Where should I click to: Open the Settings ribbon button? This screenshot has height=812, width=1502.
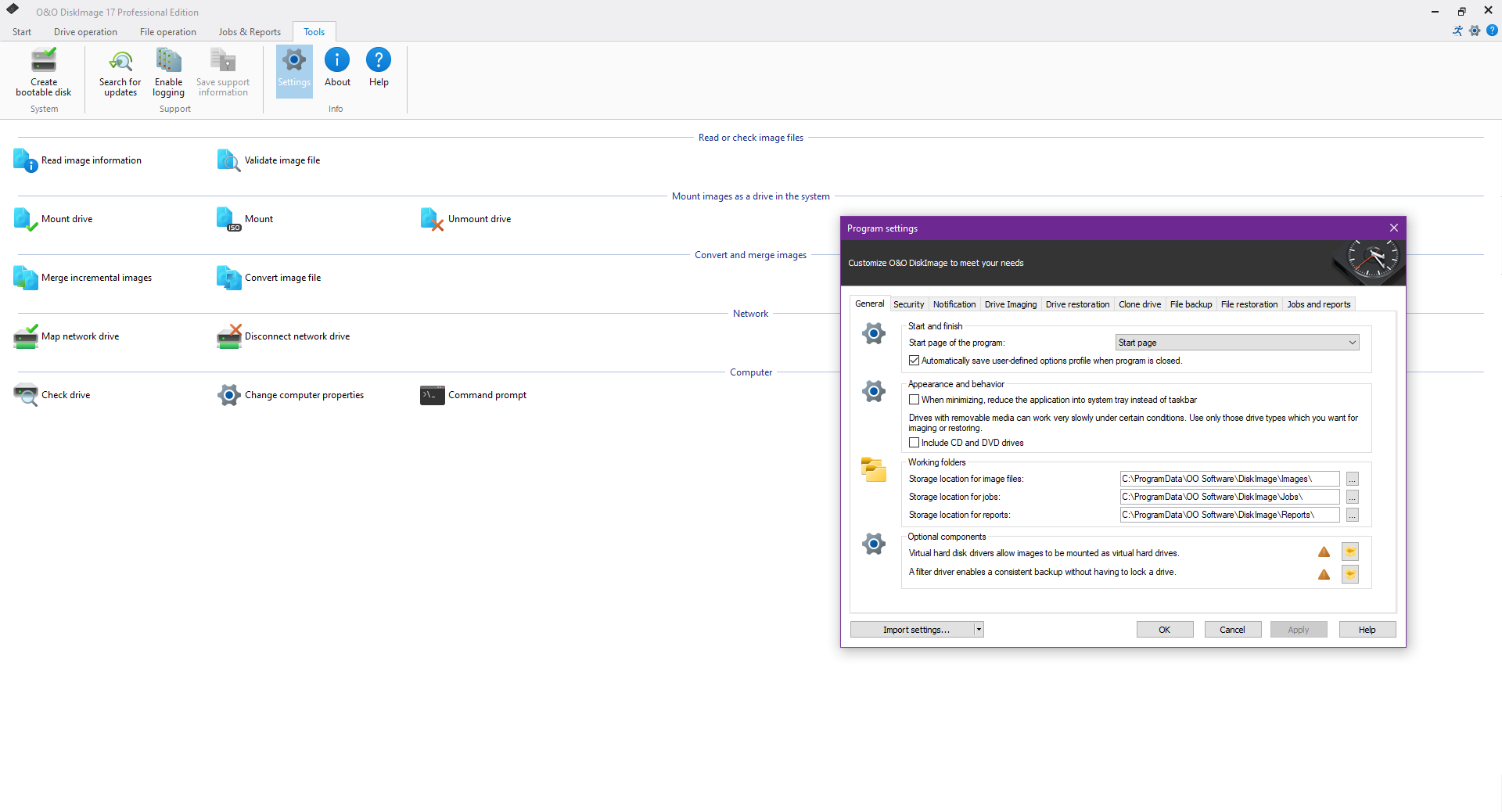294,71
